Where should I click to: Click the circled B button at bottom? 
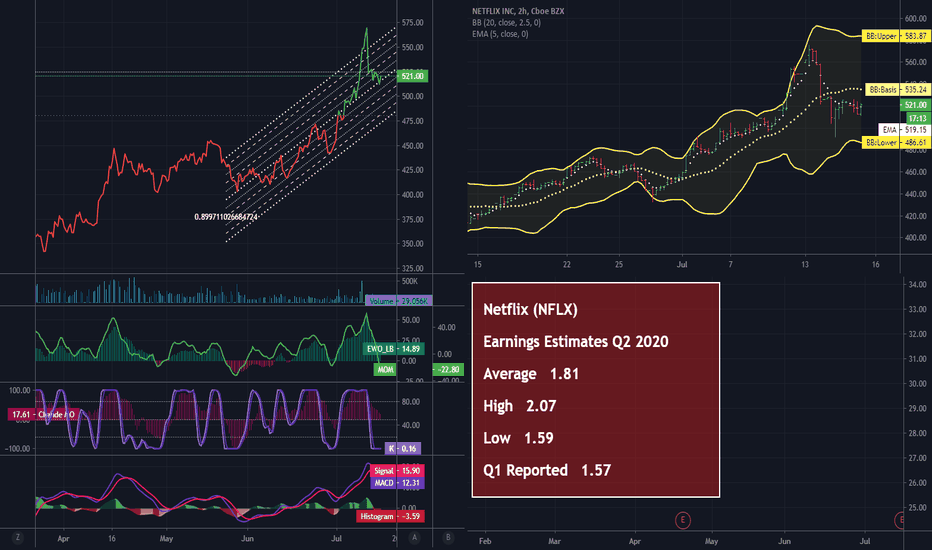pyautogui.click(x=448, y=538)
